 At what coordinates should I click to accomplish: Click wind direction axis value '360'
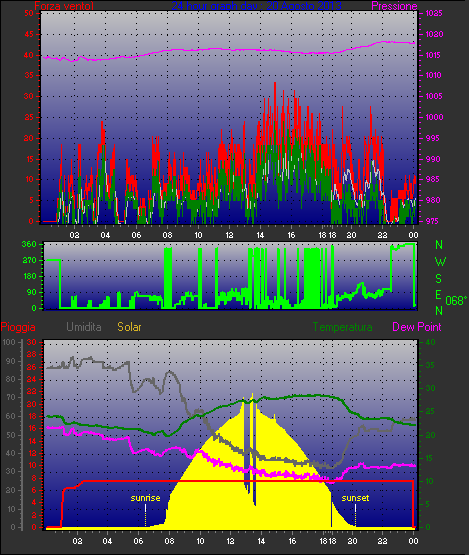29,244
